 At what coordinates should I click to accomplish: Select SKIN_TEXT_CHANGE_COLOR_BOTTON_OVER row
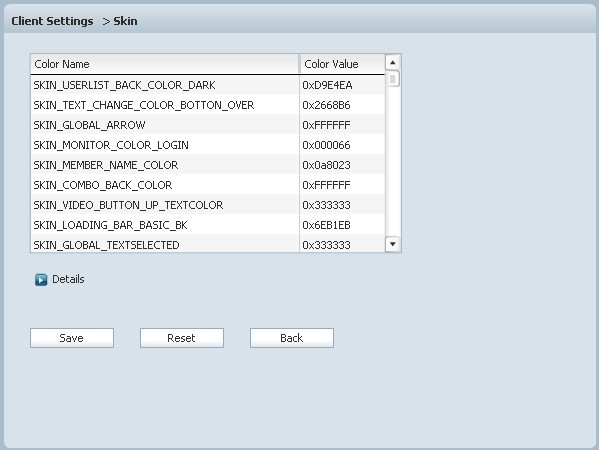point(208,105)
